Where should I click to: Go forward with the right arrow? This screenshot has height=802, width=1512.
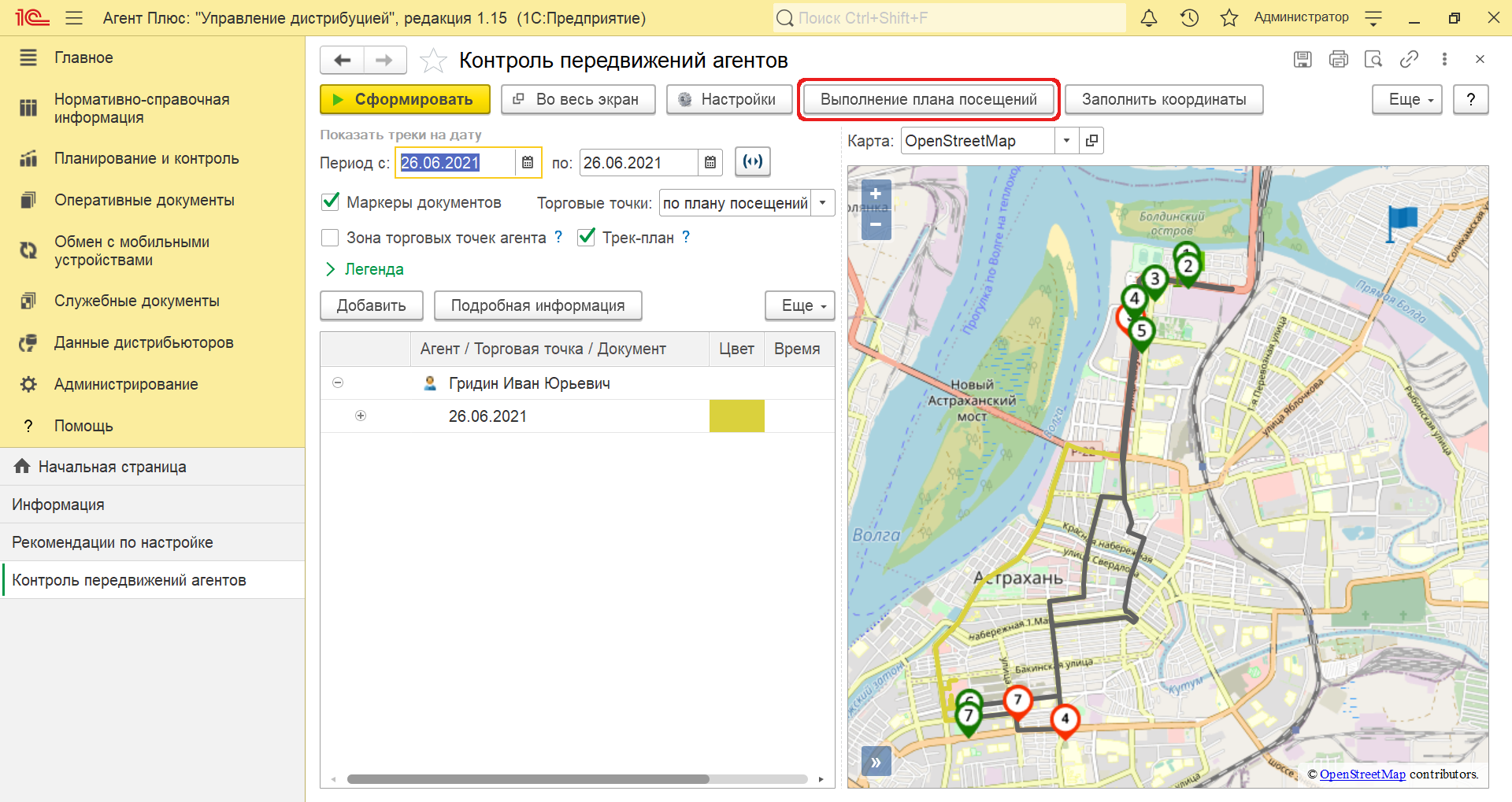click(384, 61)
